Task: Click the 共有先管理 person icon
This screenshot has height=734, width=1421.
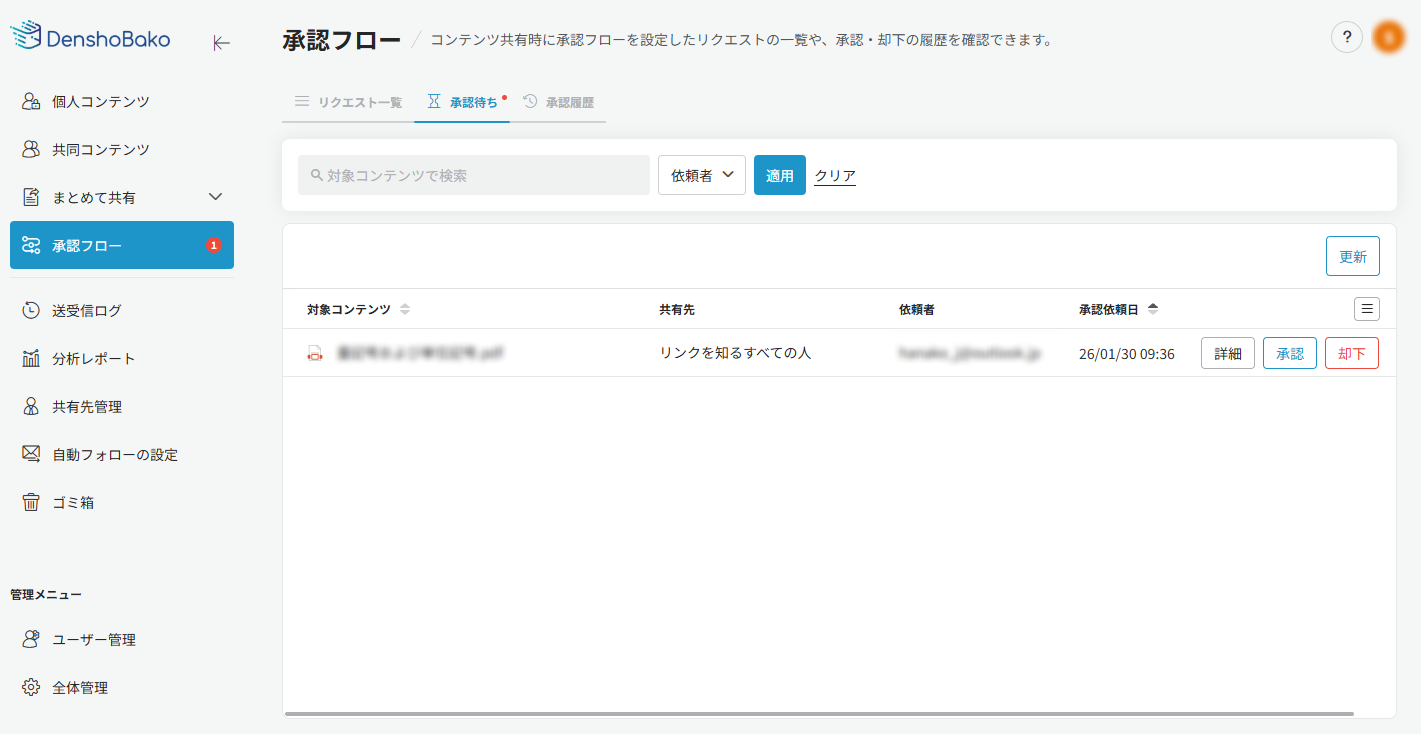Action: click(x=31, y=406)
